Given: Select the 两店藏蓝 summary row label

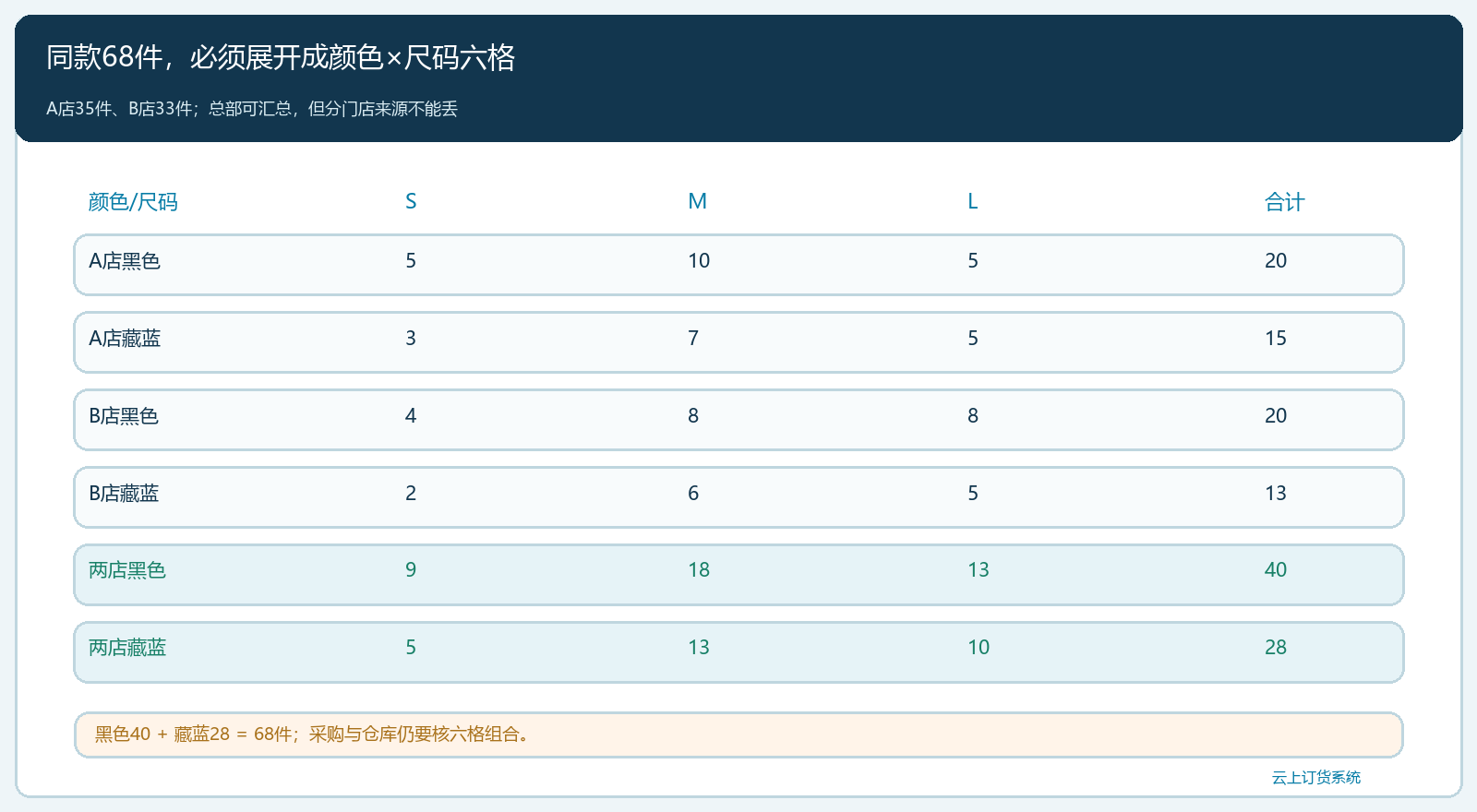Looking at the screenshot, I should (x=127, y=648).
